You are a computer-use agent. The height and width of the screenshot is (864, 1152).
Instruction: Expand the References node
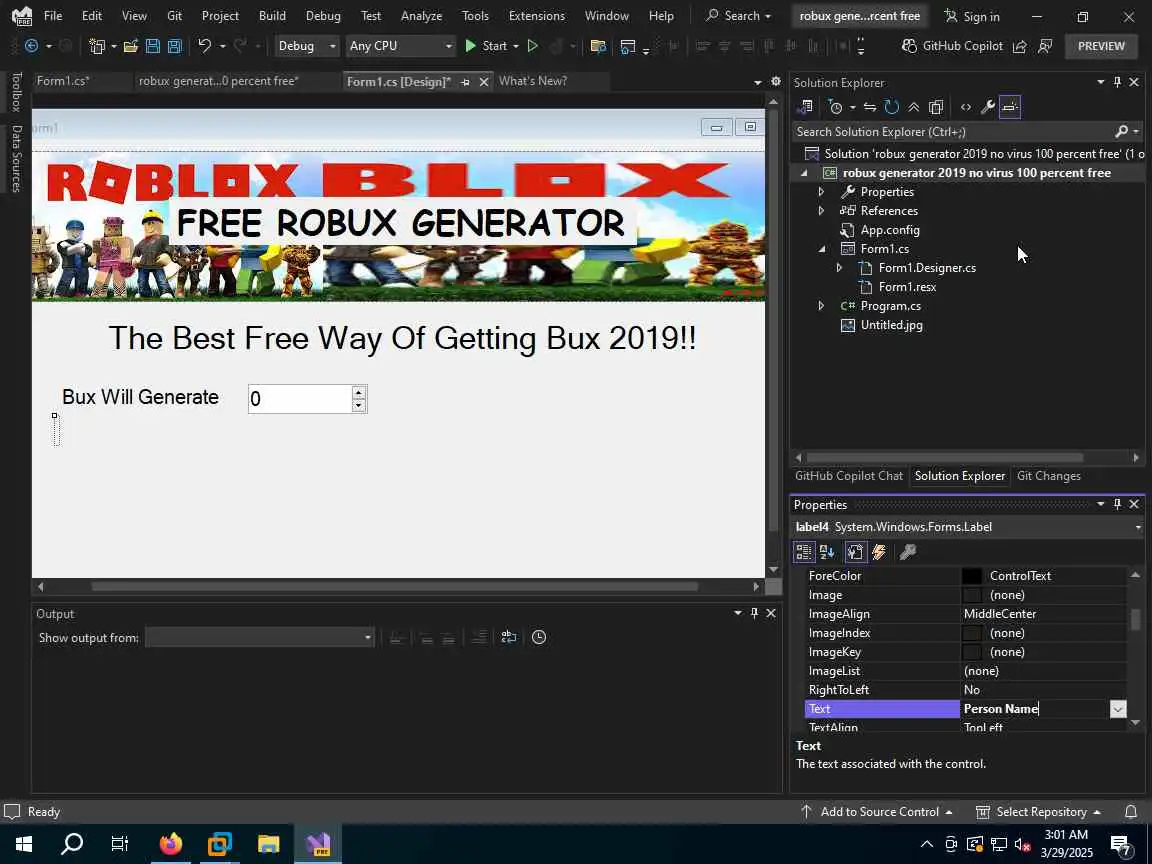click(x=821, y=211)
